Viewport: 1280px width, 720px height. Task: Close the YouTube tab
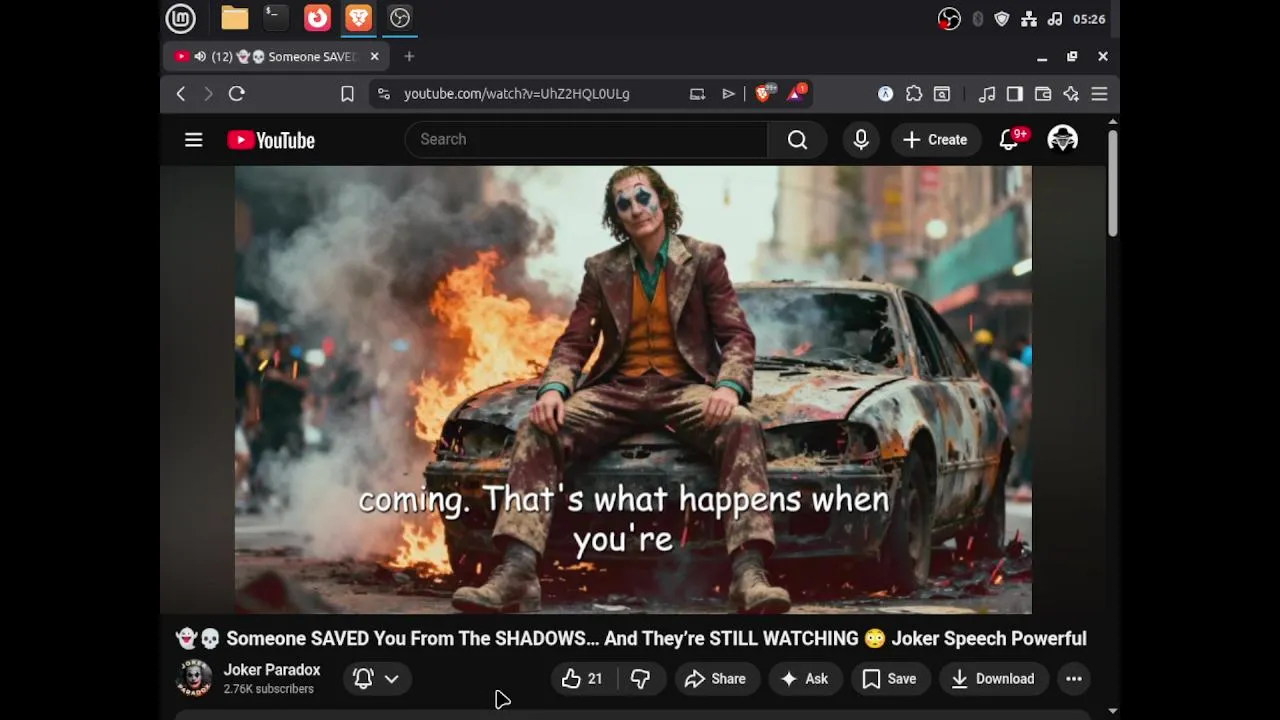pos(375,57)
